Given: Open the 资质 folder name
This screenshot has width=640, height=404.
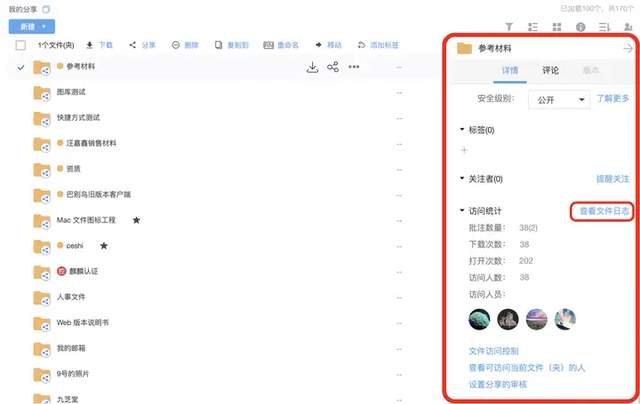Looking at the screenshot, I should pyautogui.click(x=73, y=169).
